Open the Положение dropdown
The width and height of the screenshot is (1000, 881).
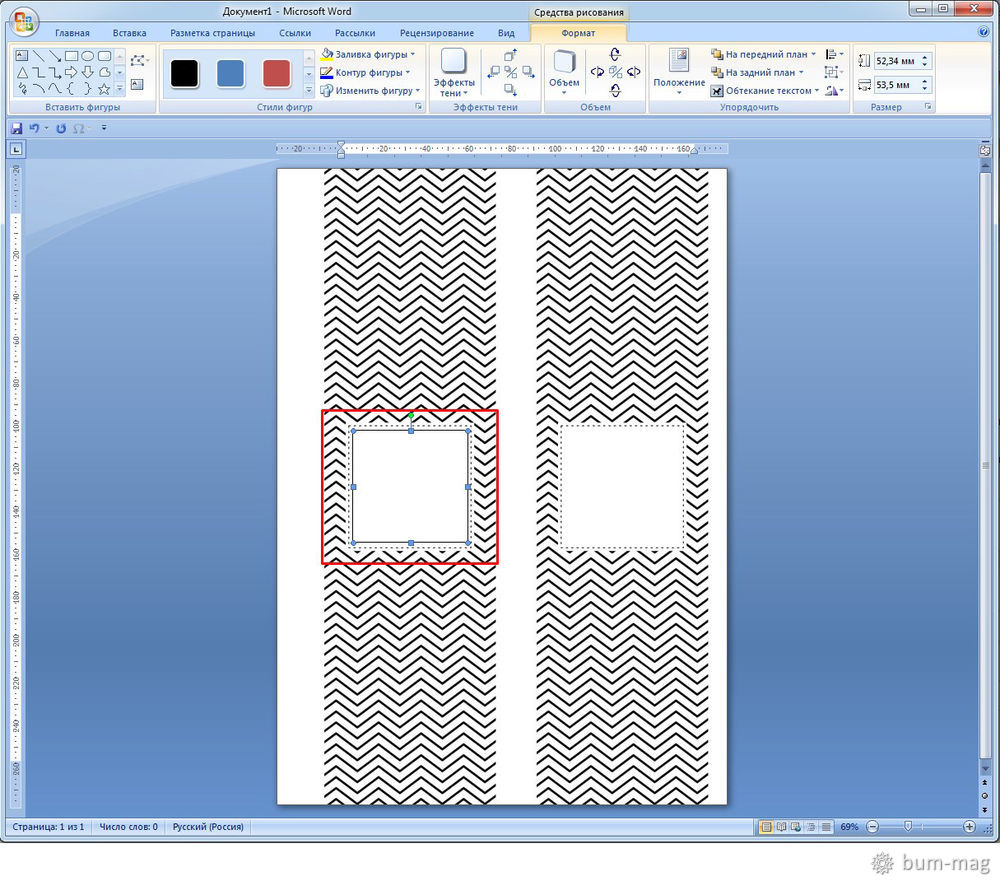coord(679,71)
